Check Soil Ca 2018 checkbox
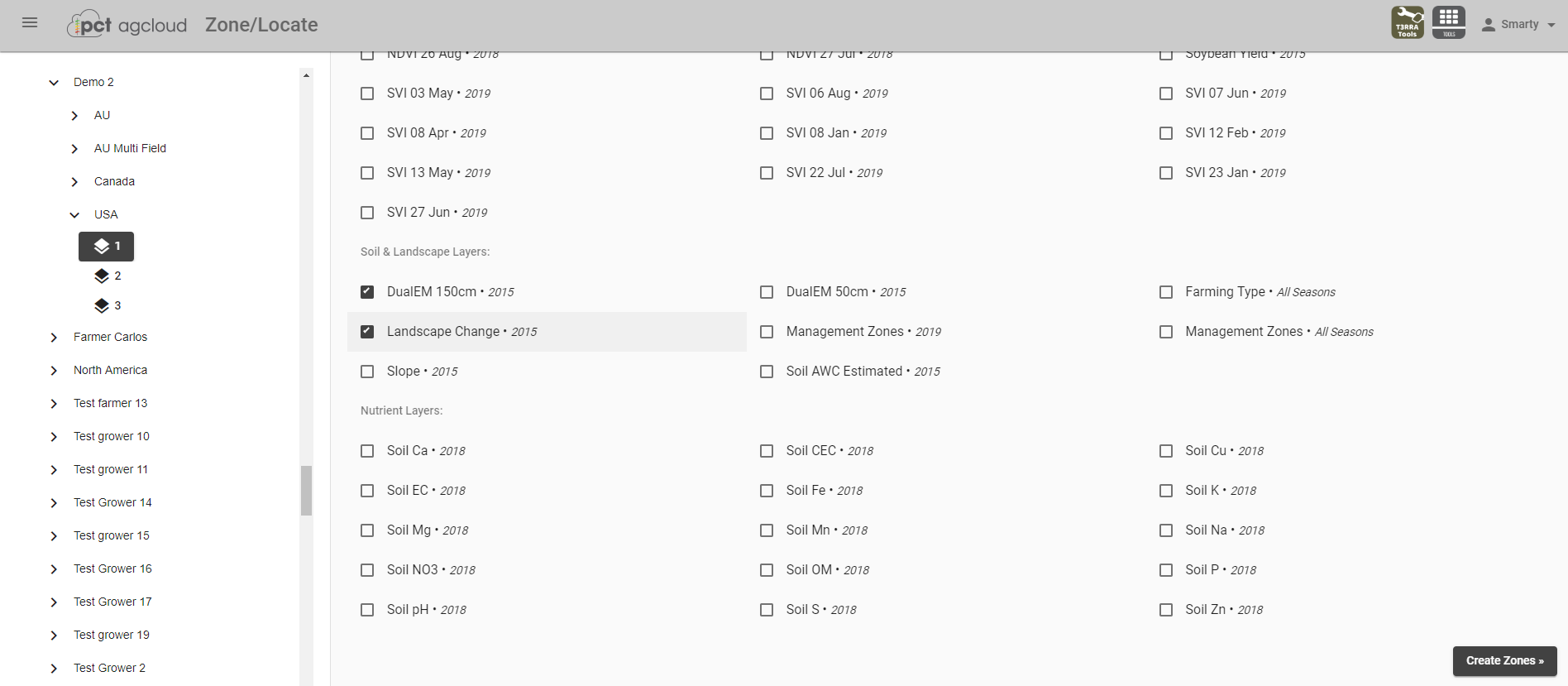The image size is (1568, 686). coord(367,451)
